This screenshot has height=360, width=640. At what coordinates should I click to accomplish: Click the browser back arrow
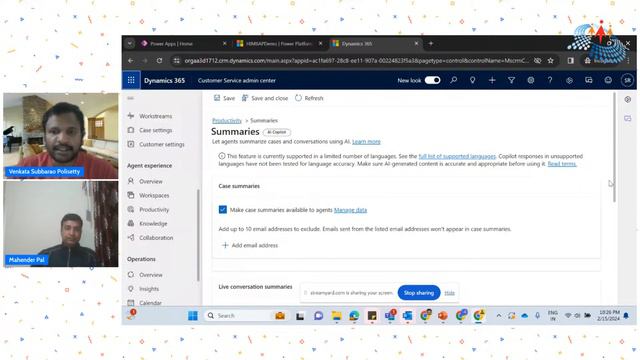pyautogui.click(x=131, y=60)
